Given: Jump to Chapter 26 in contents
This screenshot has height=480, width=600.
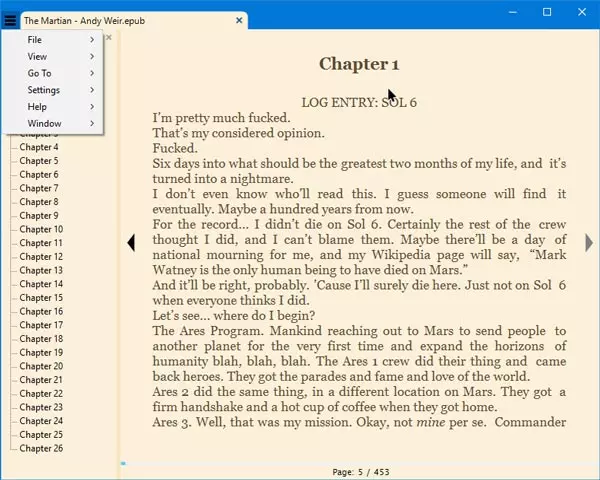Looking at the screenshot, I should pyautogui.click(x=41, y=449).
